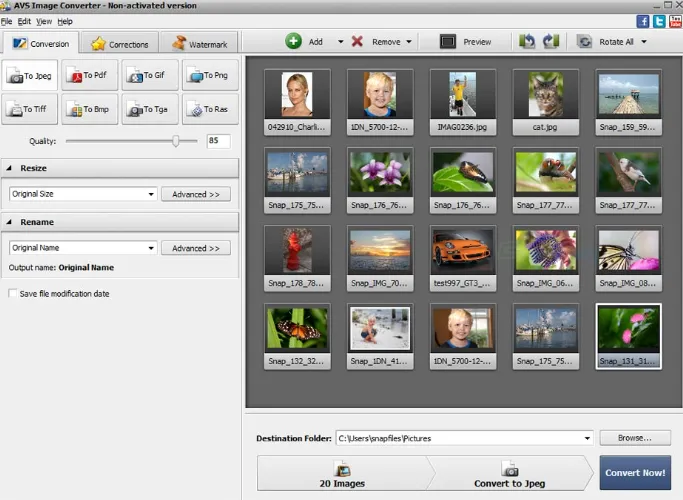Click the Convert Now! button
Screen dimensions: 683x500
635,473
